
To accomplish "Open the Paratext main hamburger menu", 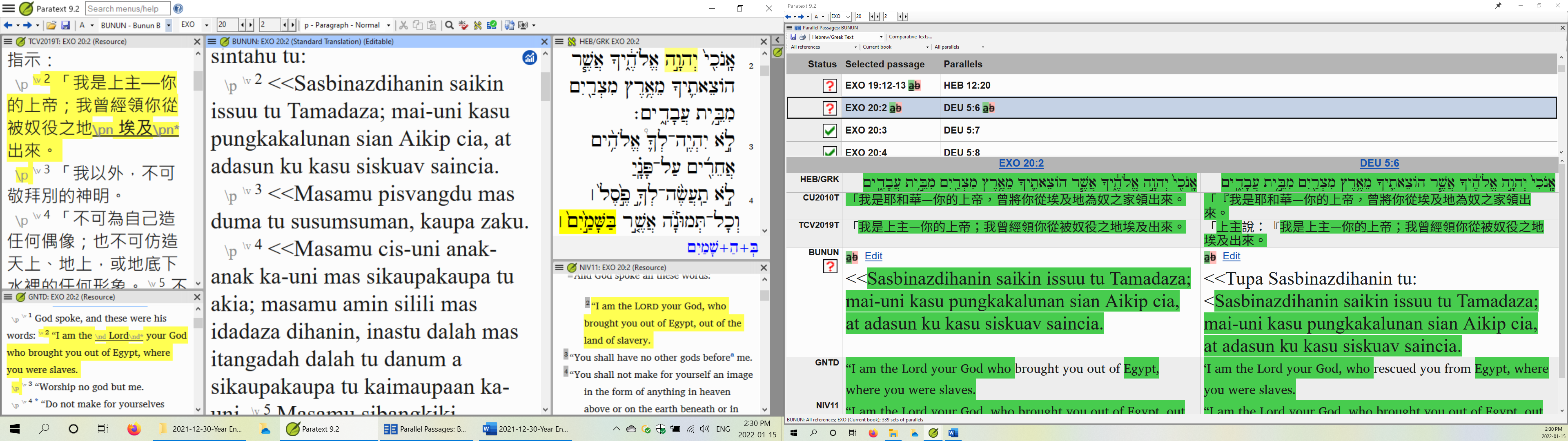I will 9,9.
